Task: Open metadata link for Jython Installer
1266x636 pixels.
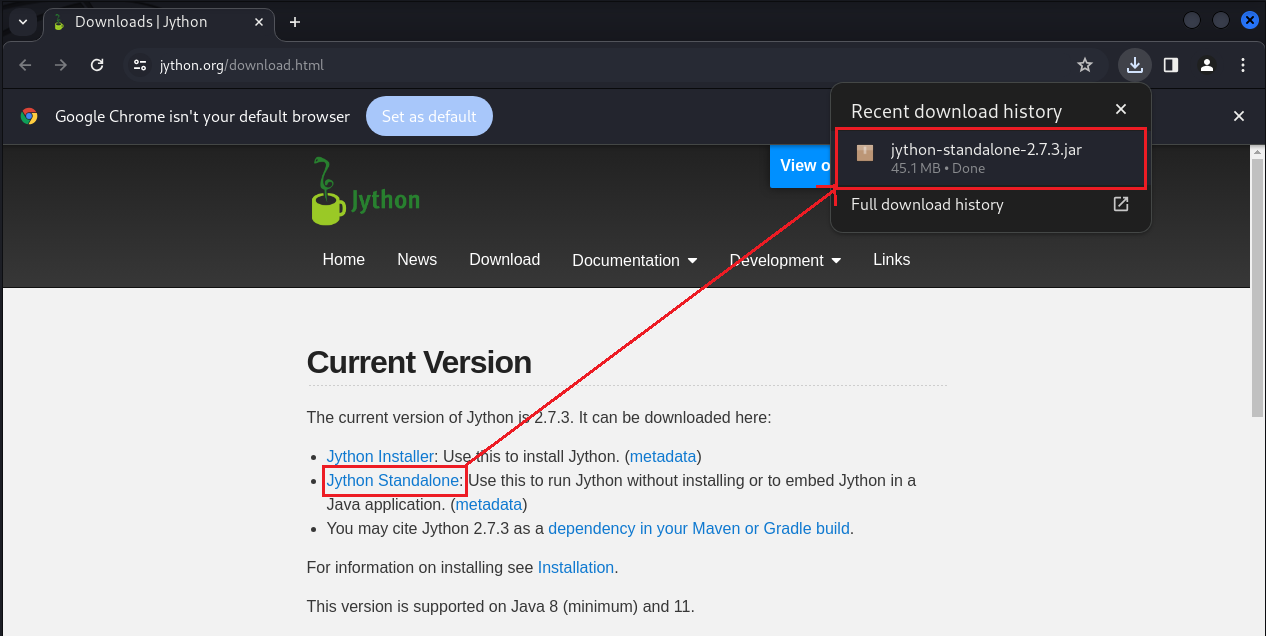Action: tap(663, 456)
